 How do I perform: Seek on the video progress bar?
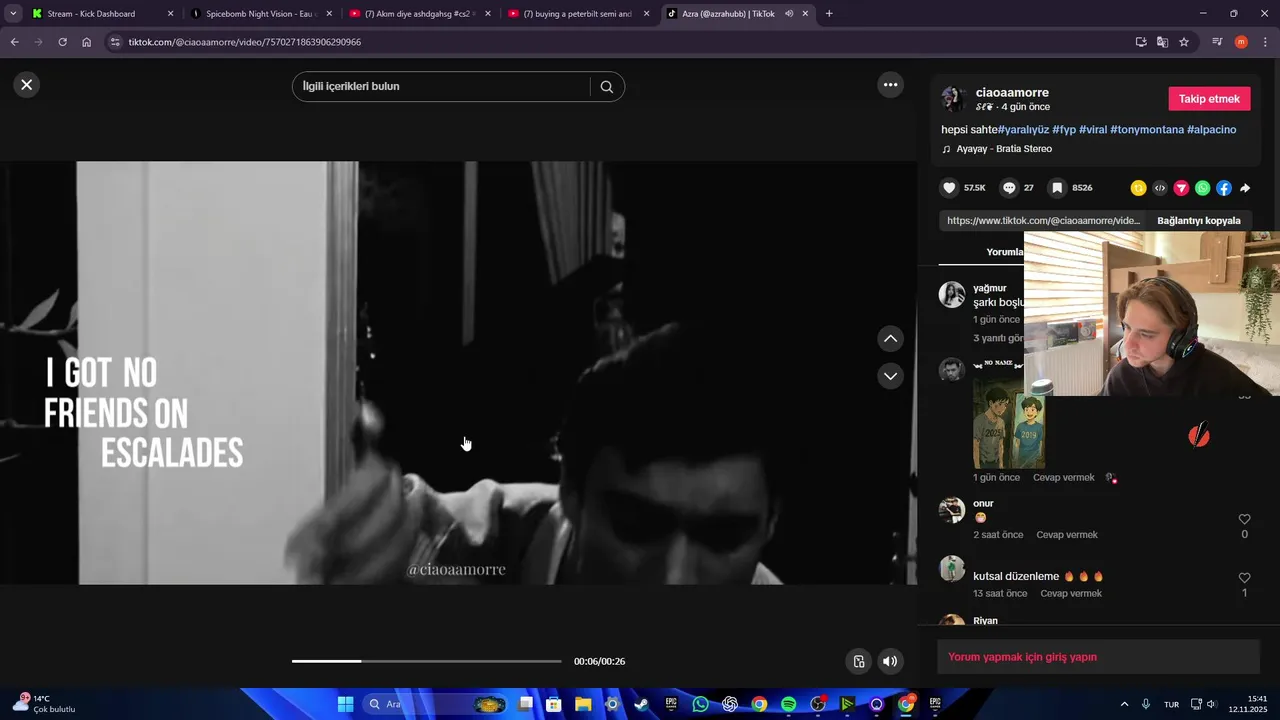click(x=427, y=661)
